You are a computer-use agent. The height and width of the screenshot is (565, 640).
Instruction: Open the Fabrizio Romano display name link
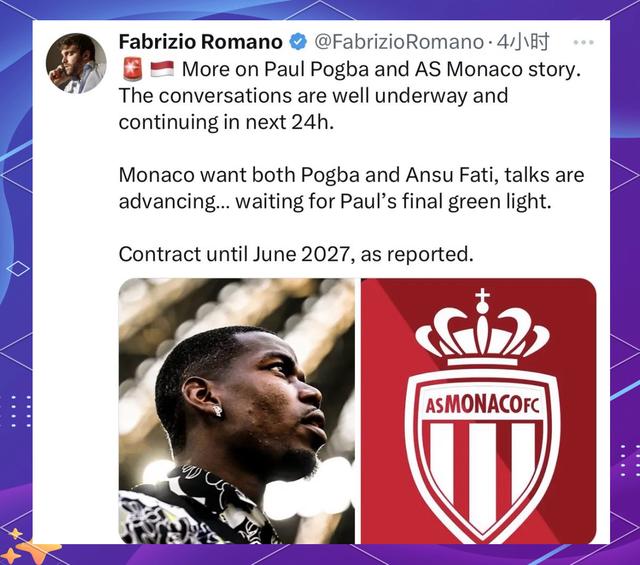click(x=200, y=42)
